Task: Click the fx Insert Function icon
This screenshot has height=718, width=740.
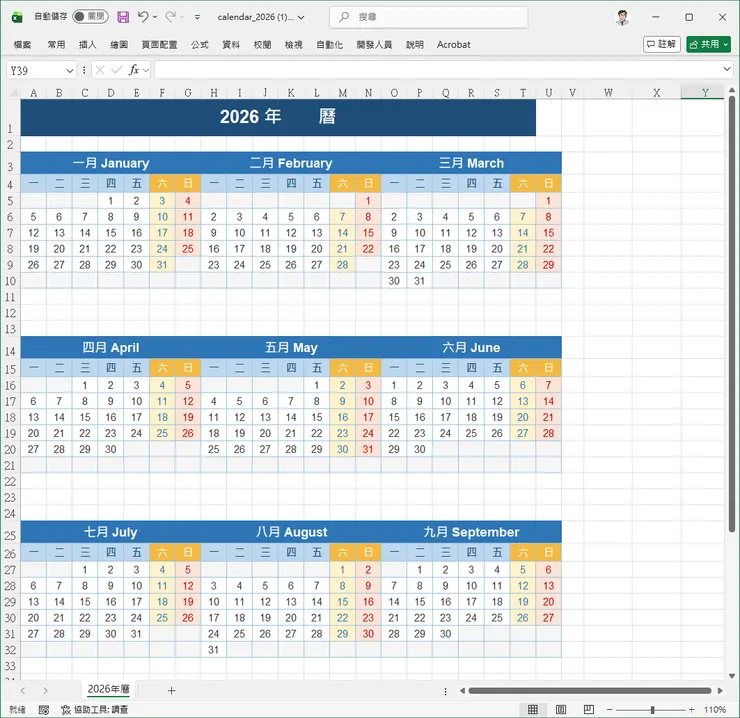Action: pyautogui.click(x=134, y=70)
